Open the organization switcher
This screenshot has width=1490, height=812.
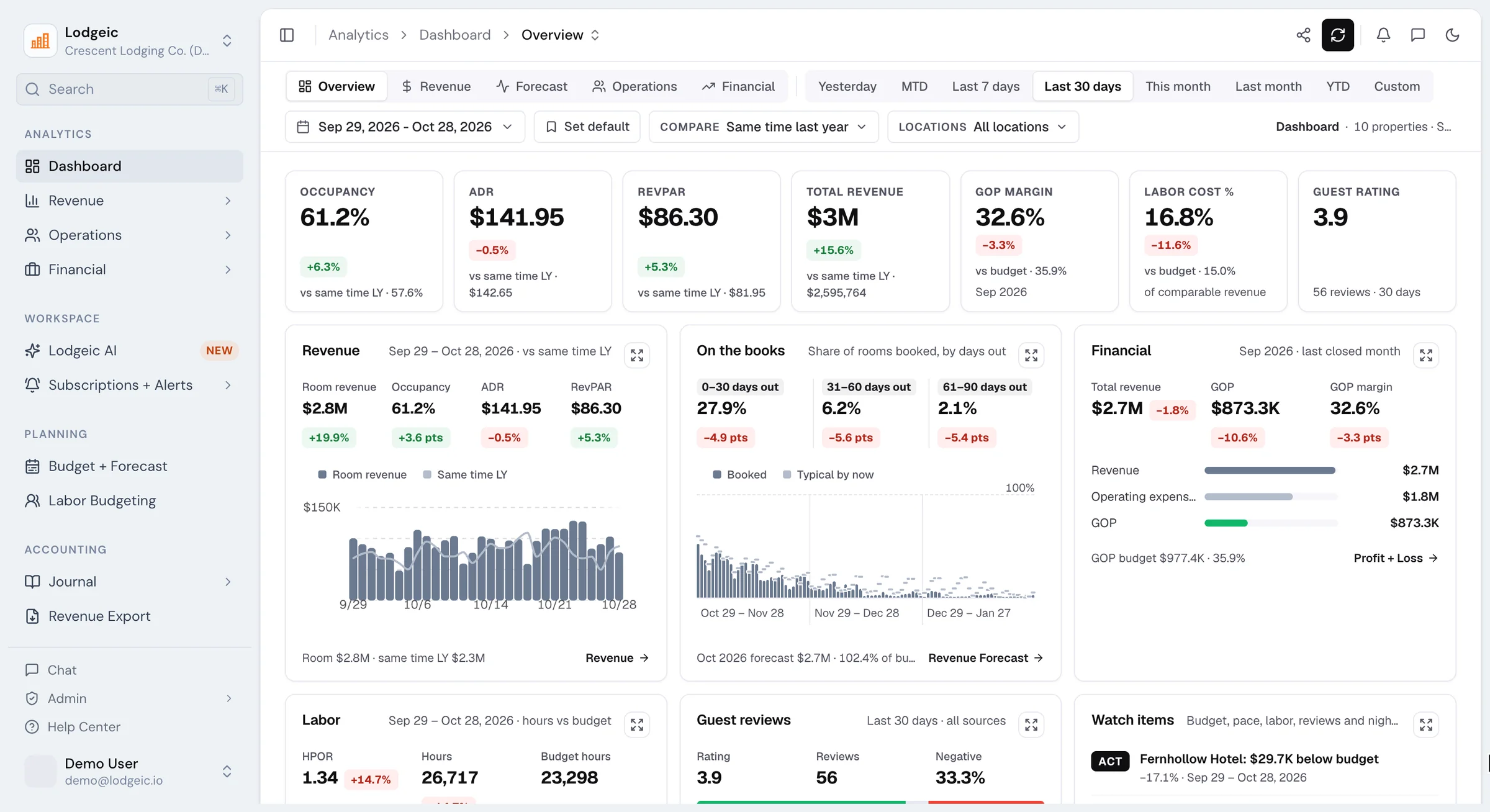[129, 40]
